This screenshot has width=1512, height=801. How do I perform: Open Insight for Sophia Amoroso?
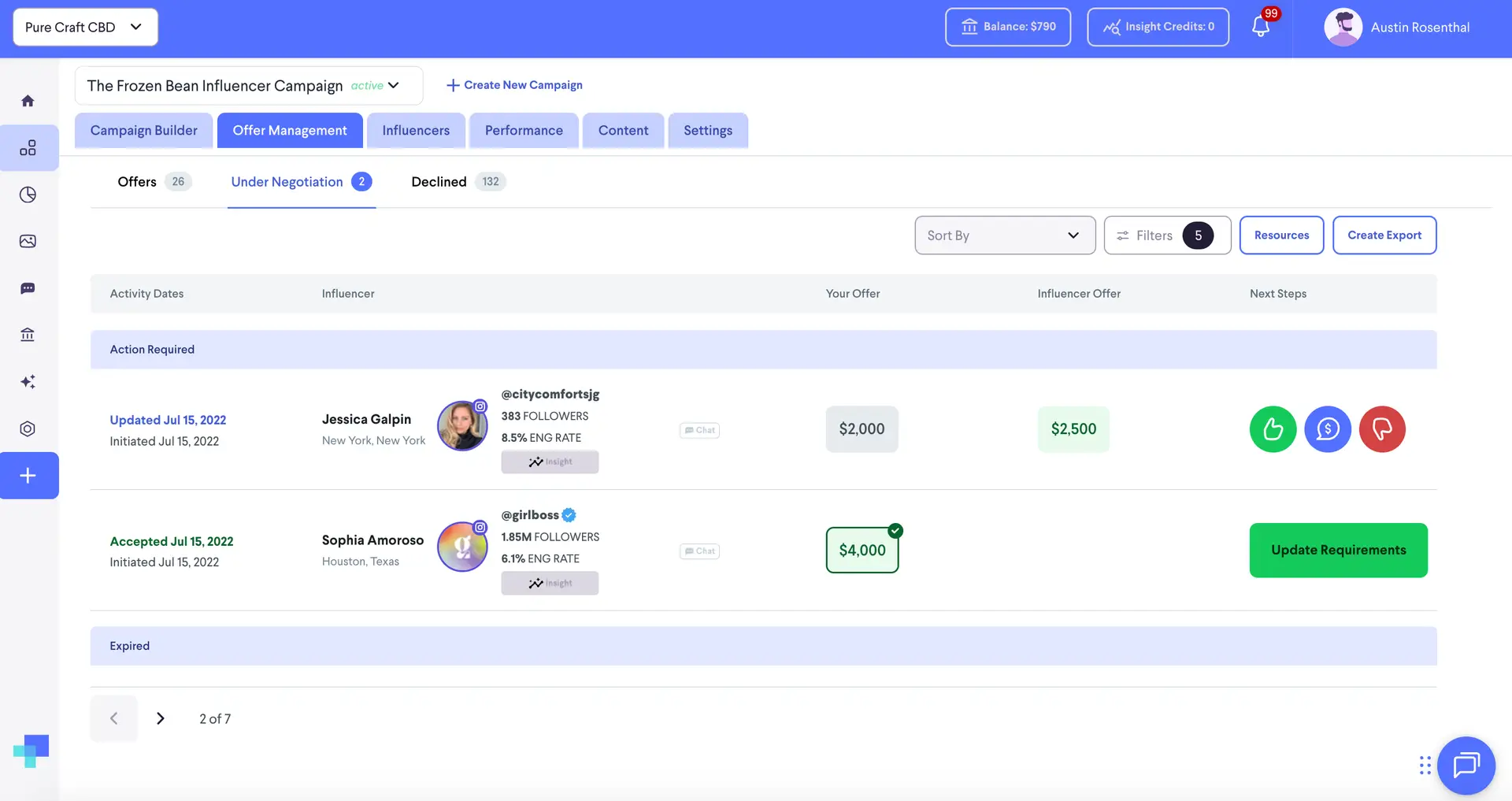[x=550, y=583]
